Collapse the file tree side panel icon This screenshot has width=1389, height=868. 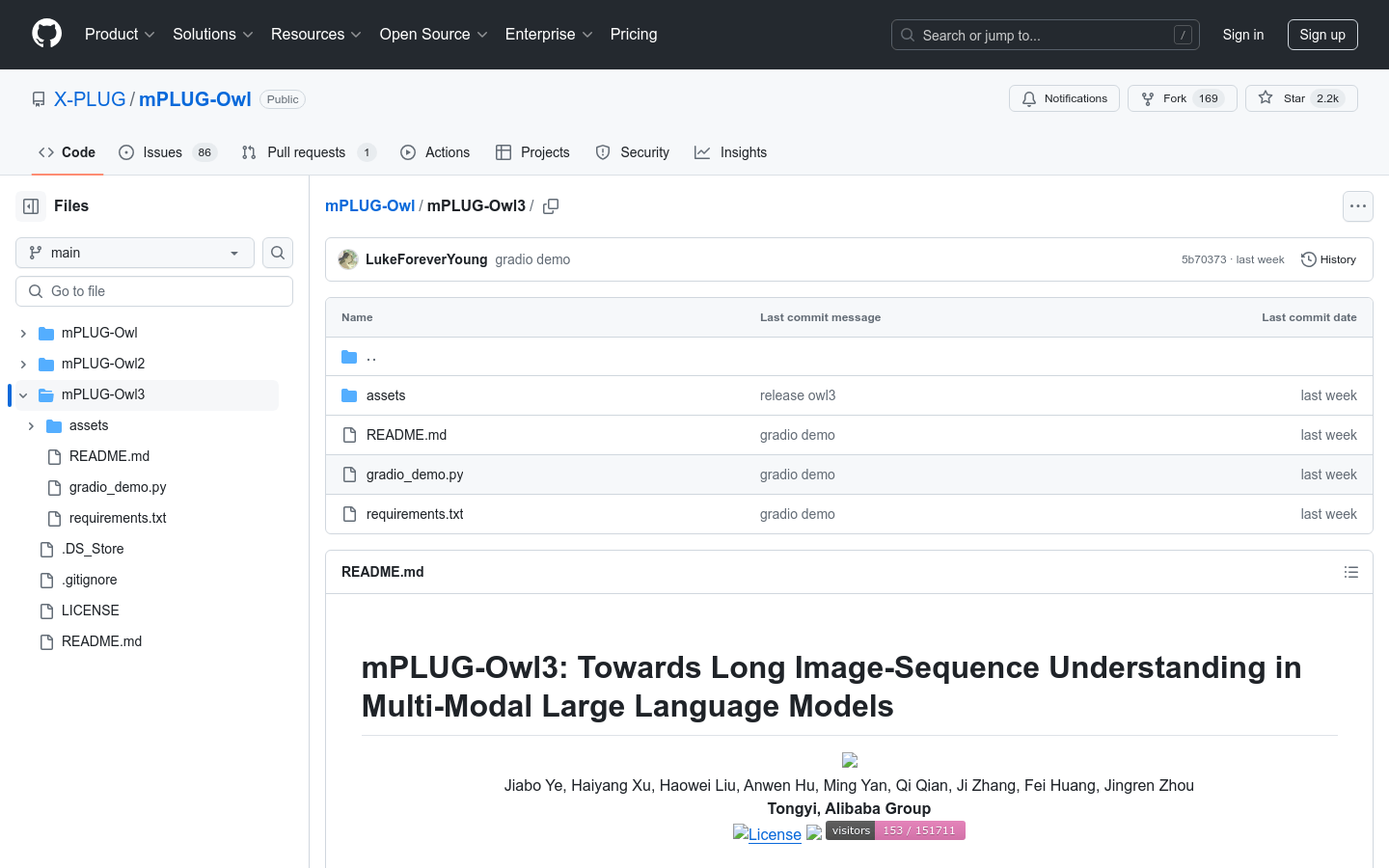[x=31, y=206]
